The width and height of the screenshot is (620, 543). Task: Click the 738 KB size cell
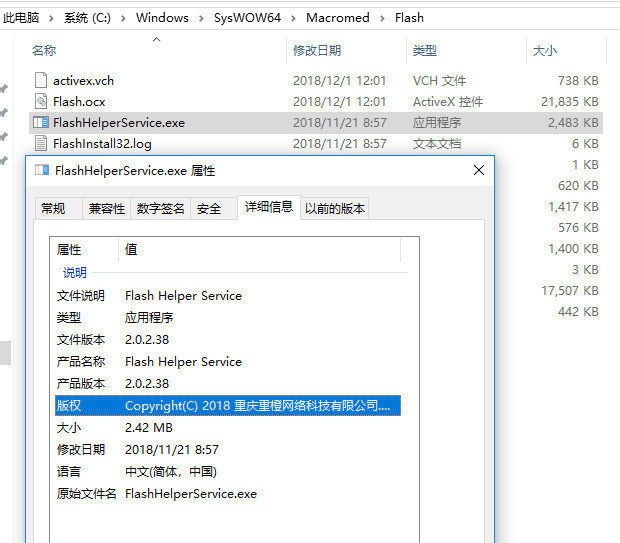(x=578, y=81)
